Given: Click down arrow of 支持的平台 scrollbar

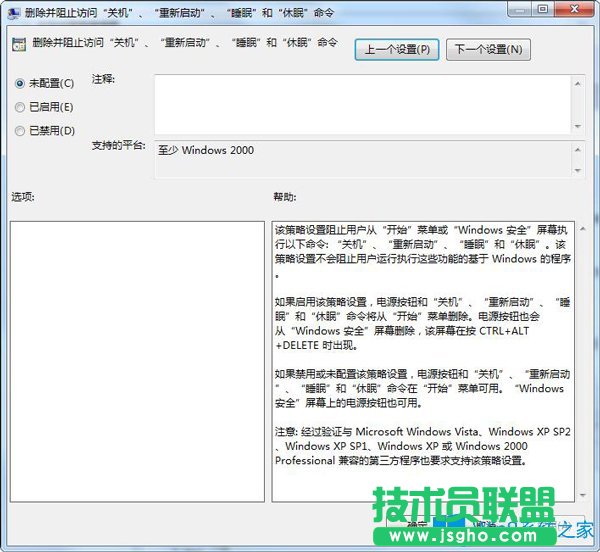Looking at the screenshot, I should pos(578,171).
